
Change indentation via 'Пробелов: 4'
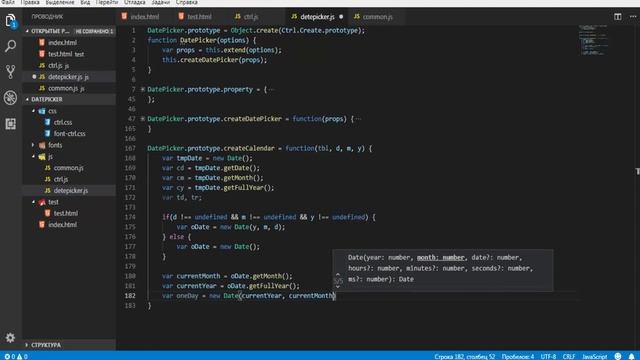pyautogui.click(x=518, y=356)
